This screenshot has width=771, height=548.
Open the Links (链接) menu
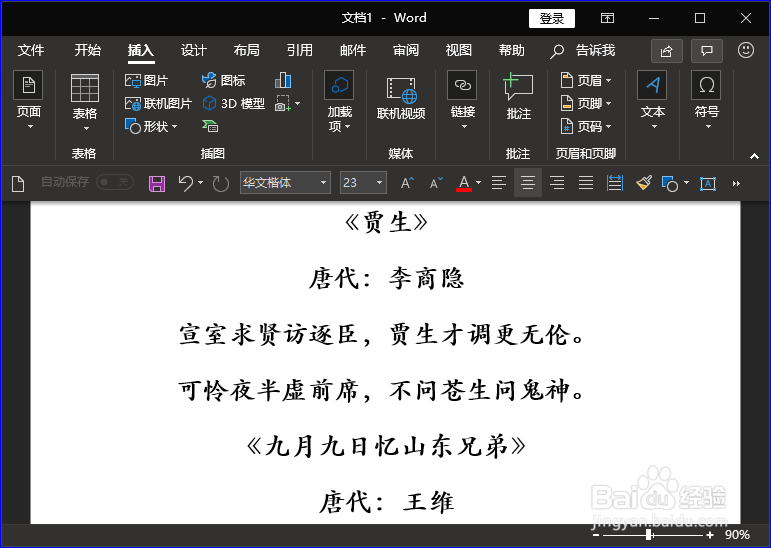462,101
